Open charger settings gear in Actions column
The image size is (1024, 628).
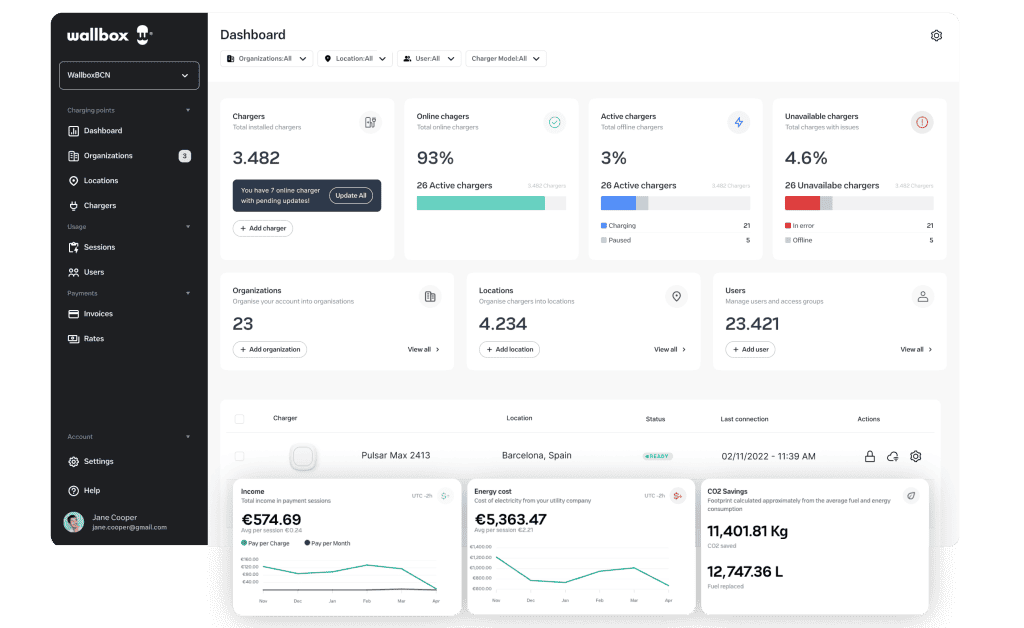[915, 457]
